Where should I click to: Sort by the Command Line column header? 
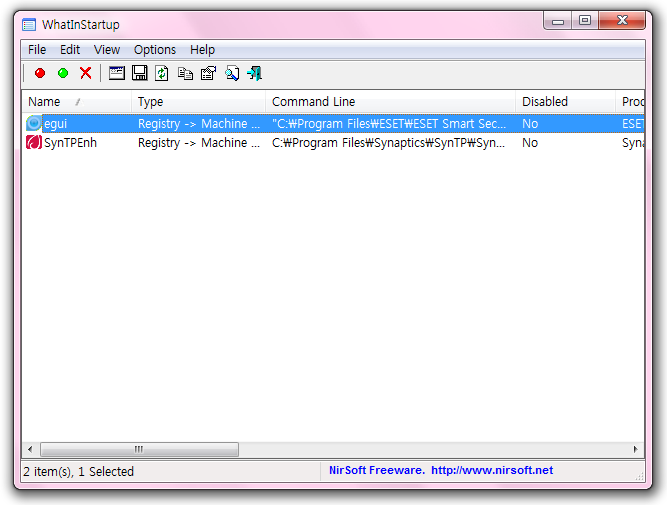coord(391,102)
